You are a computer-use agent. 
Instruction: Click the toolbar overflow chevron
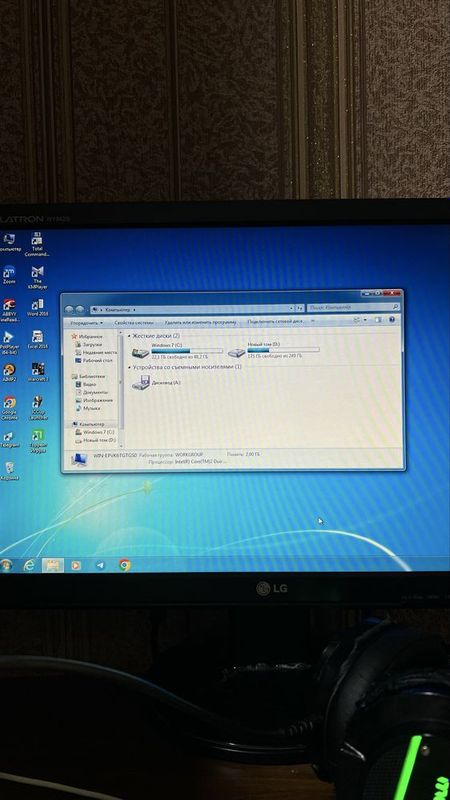coord(312,321)
